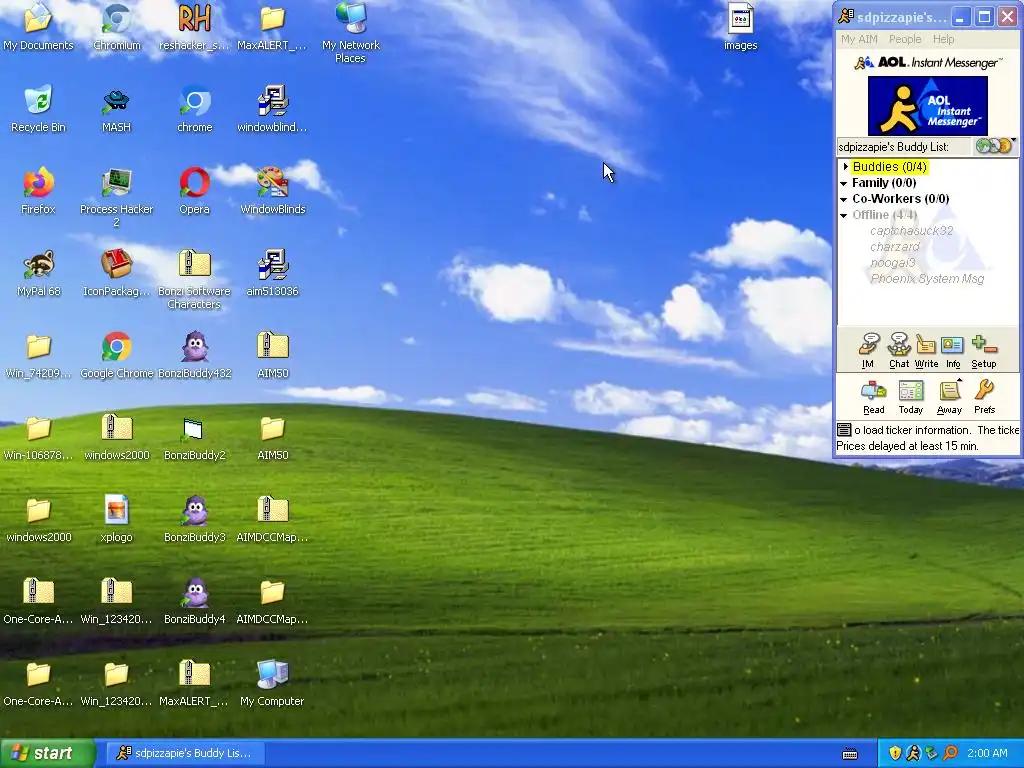Click the Write mail icon in AIM
The width and height of the screenshot is (1024, 768).
coord(926,351)
